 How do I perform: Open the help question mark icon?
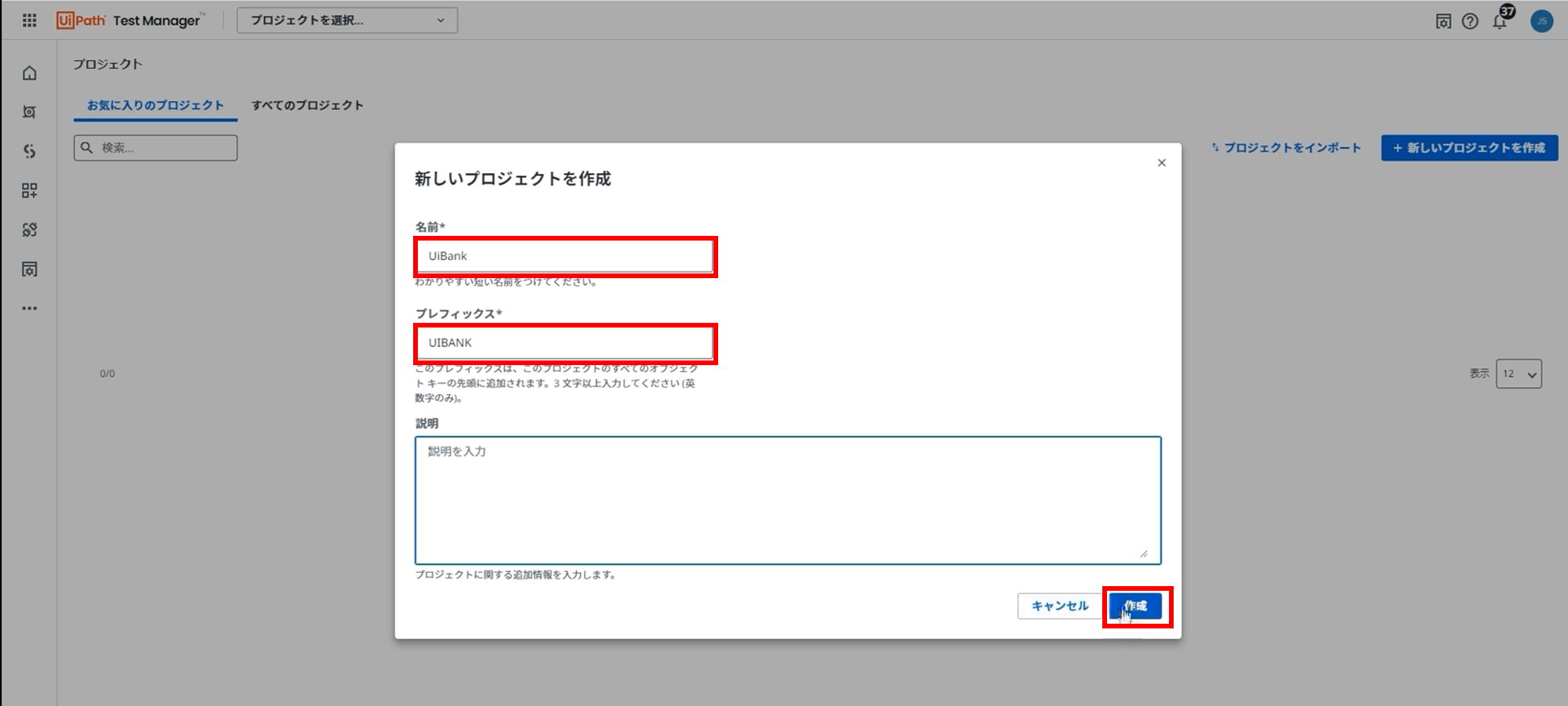point(1470,21)
